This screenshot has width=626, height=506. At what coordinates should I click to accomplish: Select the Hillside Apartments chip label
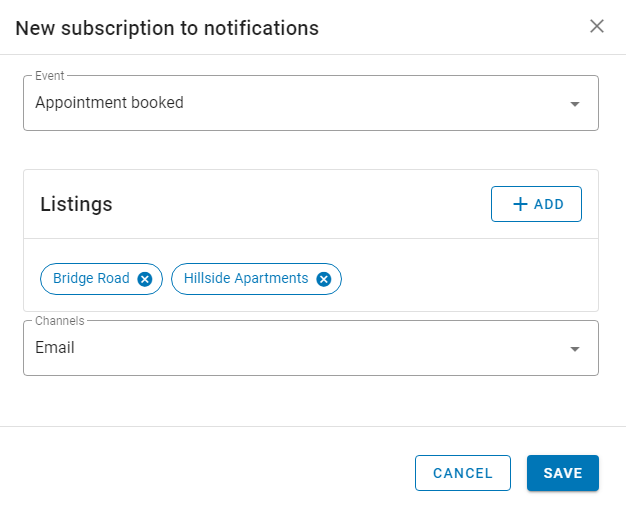click(x=246, y=278)
